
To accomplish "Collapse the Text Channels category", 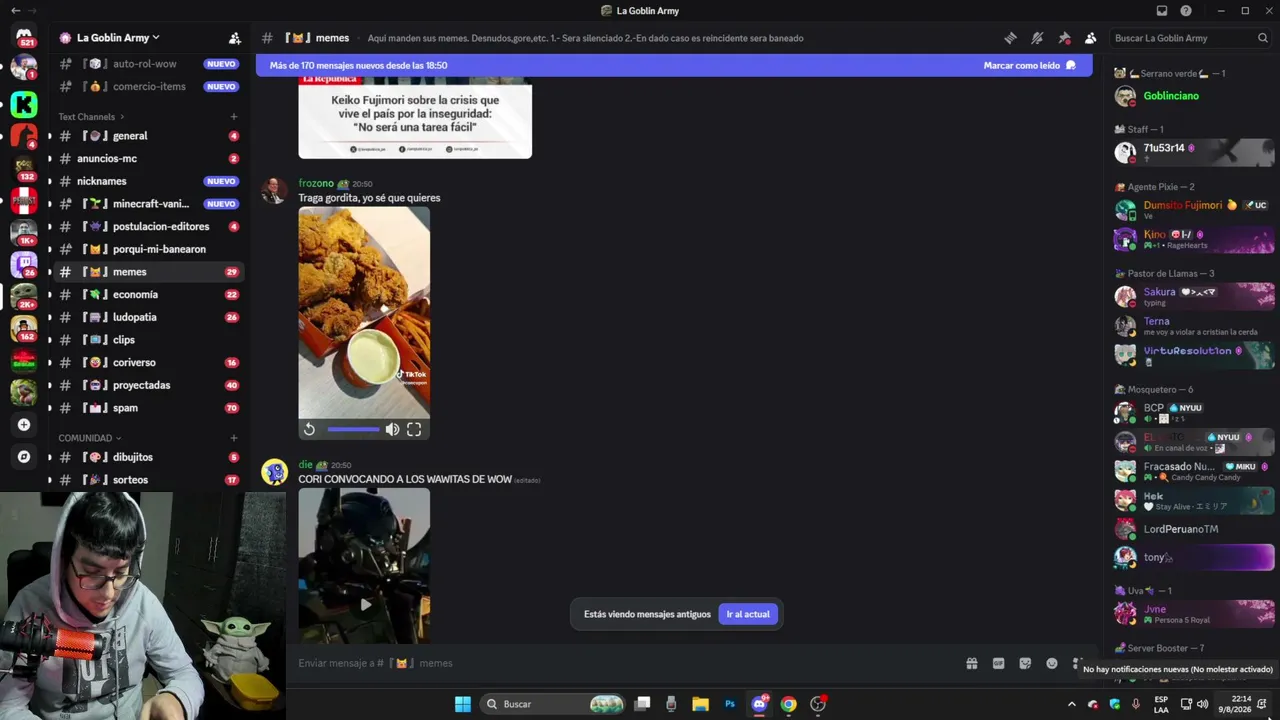I will click(91, 117).
